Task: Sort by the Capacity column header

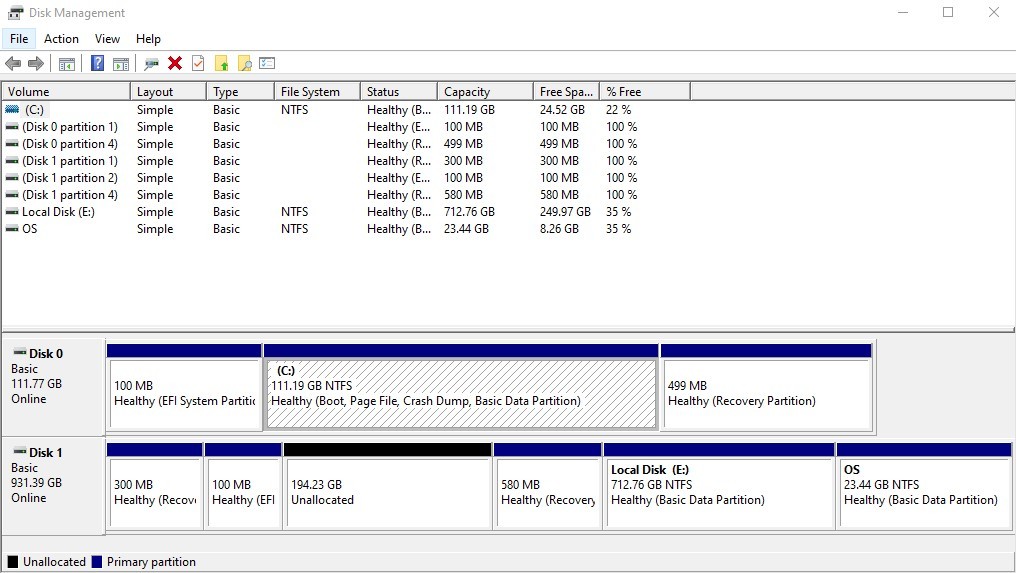Action: 485,91
